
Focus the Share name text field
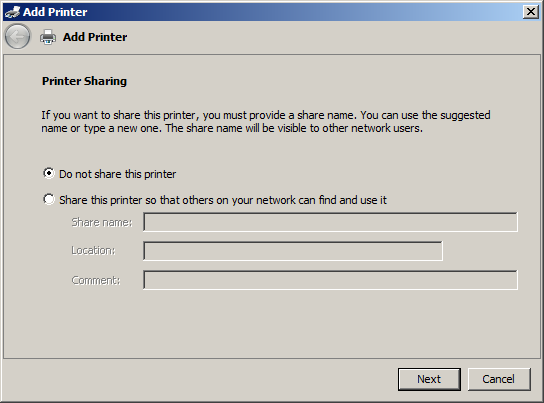330,222
